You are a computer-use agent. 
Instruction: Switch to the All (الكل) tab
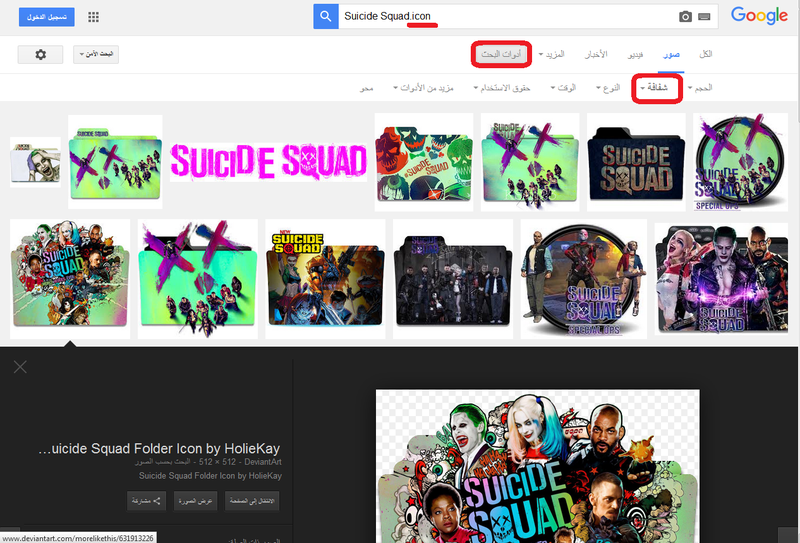click(706, 54)
